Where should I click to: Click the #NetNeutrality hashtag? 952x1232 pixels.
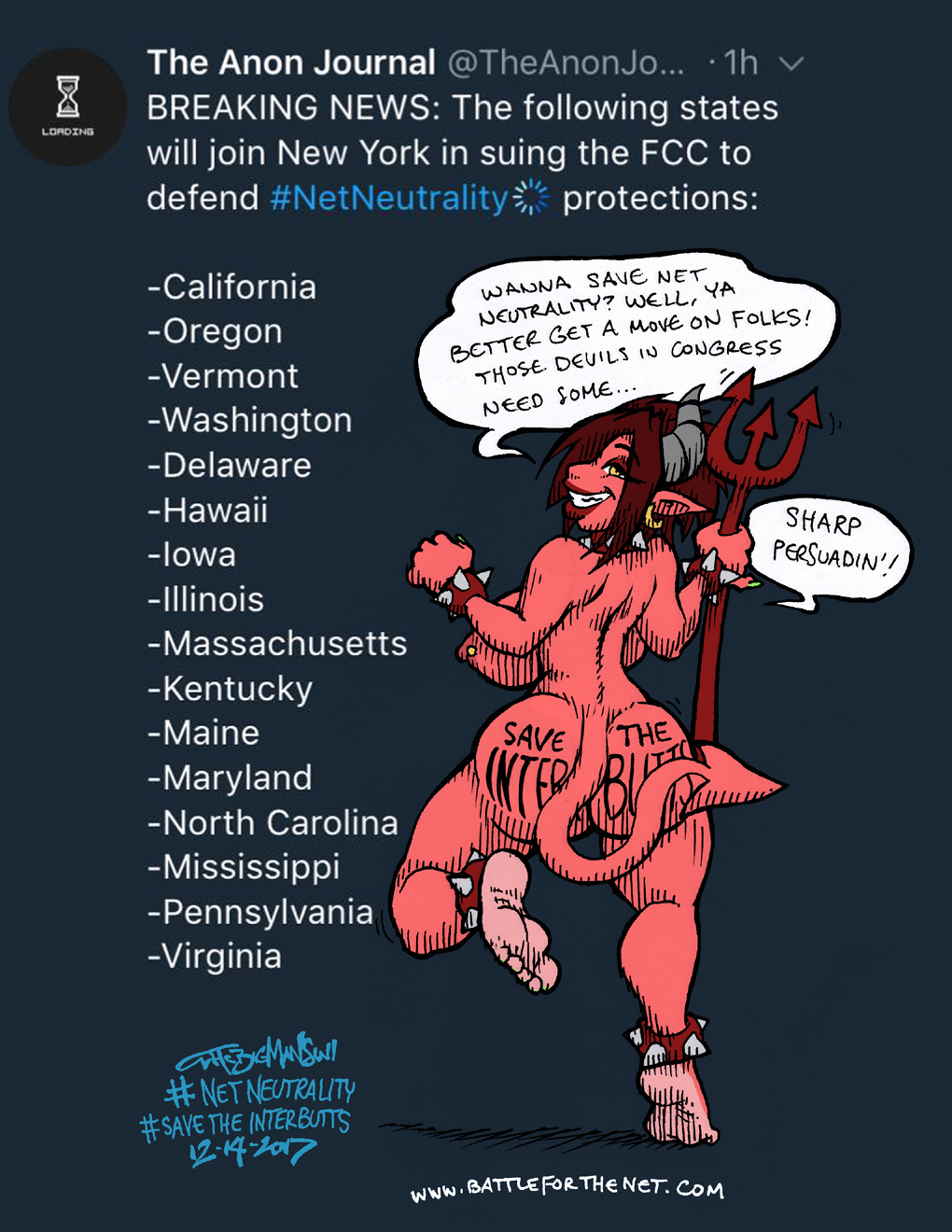(388, 198)
